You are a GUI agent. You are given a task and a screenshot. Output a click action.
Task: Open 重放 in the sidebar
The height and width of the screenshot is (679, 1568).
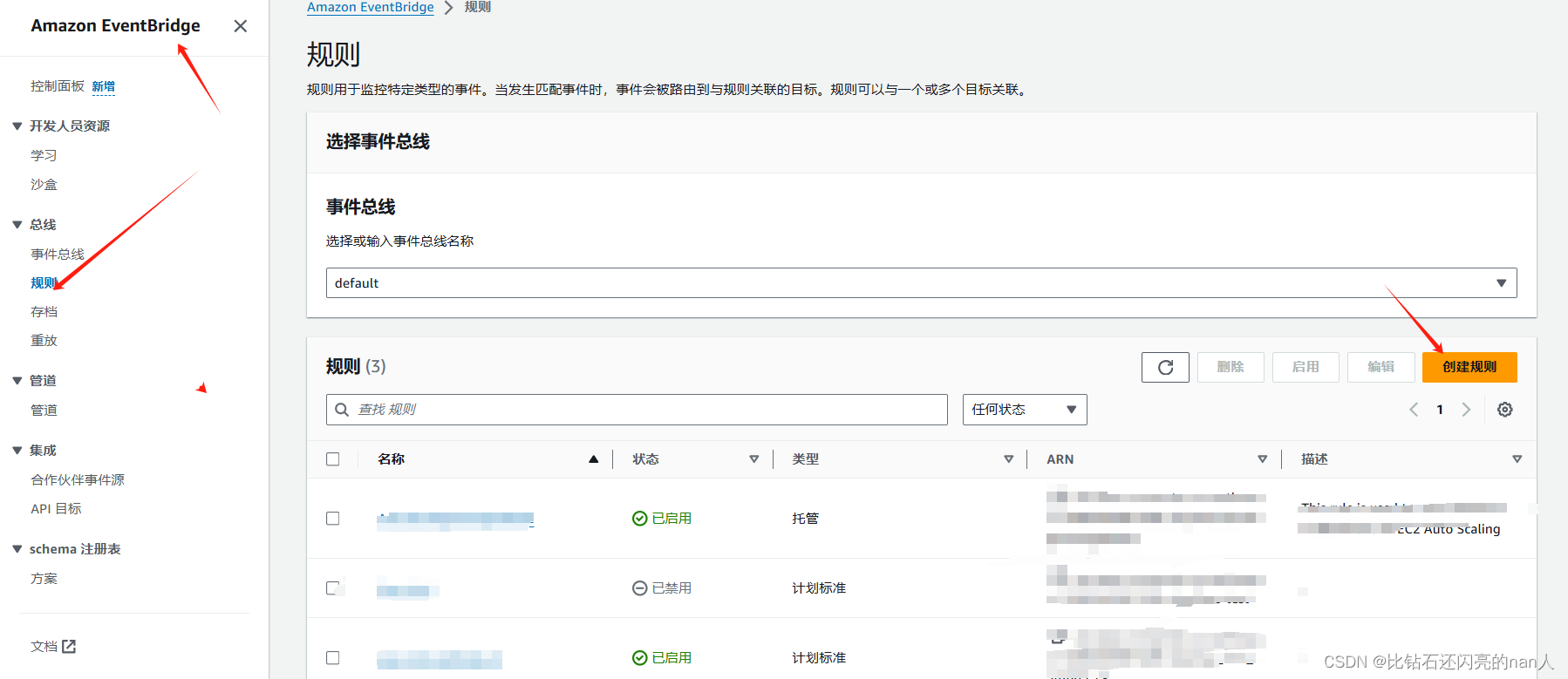(44, 341)
